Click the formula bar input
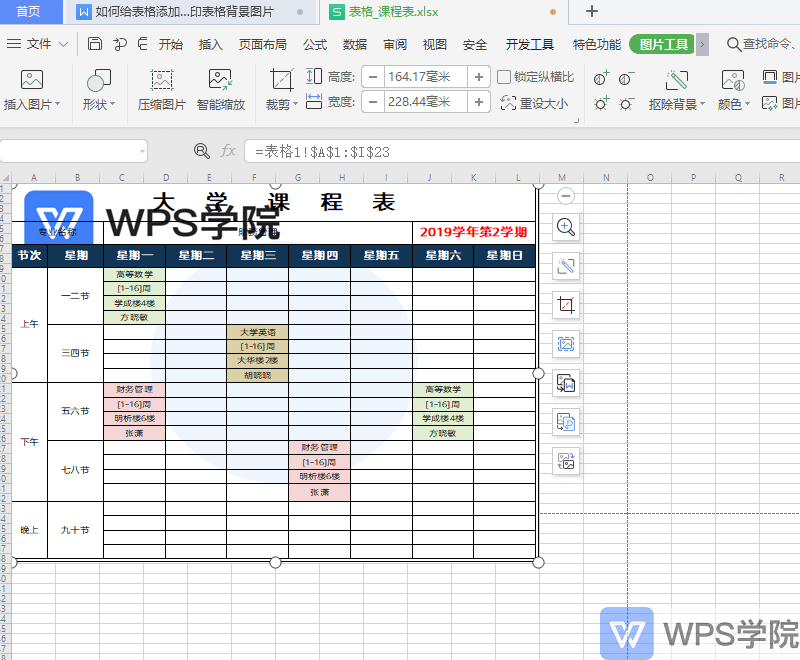Screen dimensions: 800x660 tap(522, 151)
